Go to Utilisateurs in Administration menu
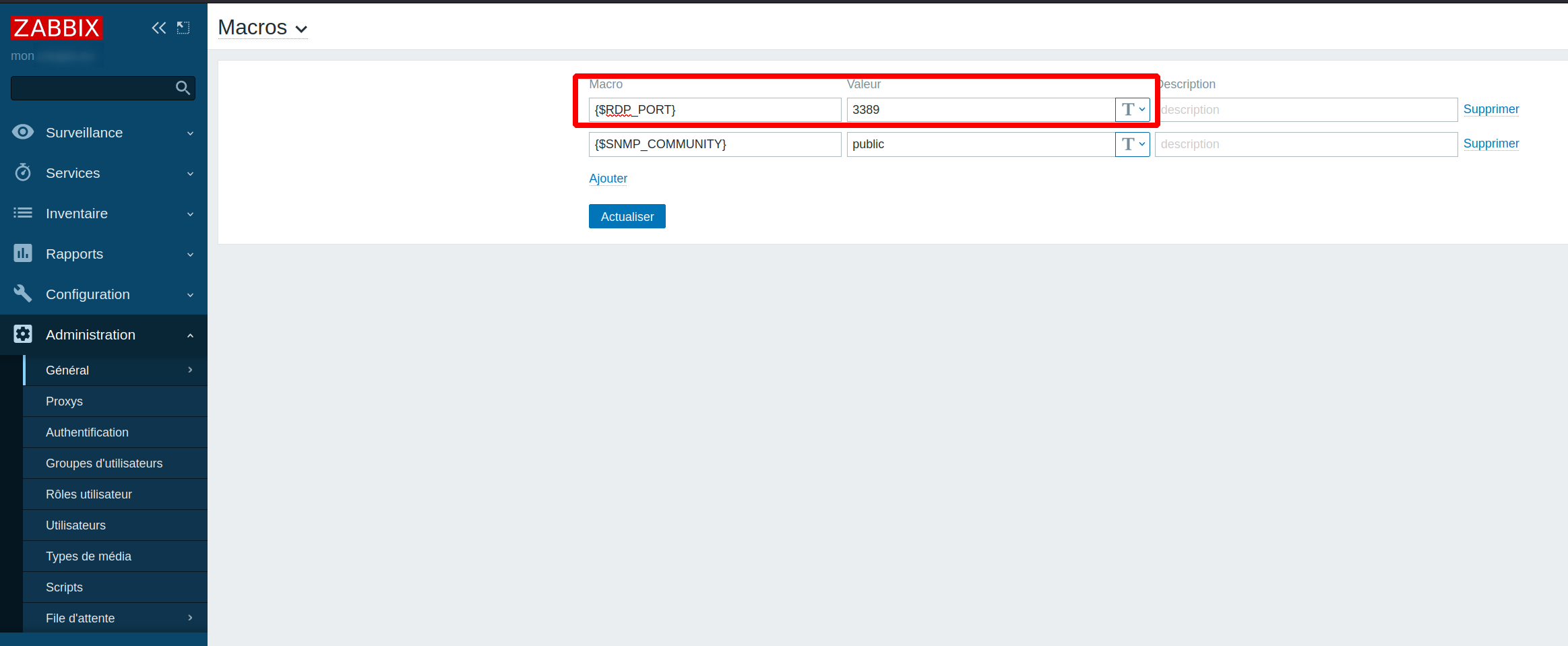 point(75,525)
